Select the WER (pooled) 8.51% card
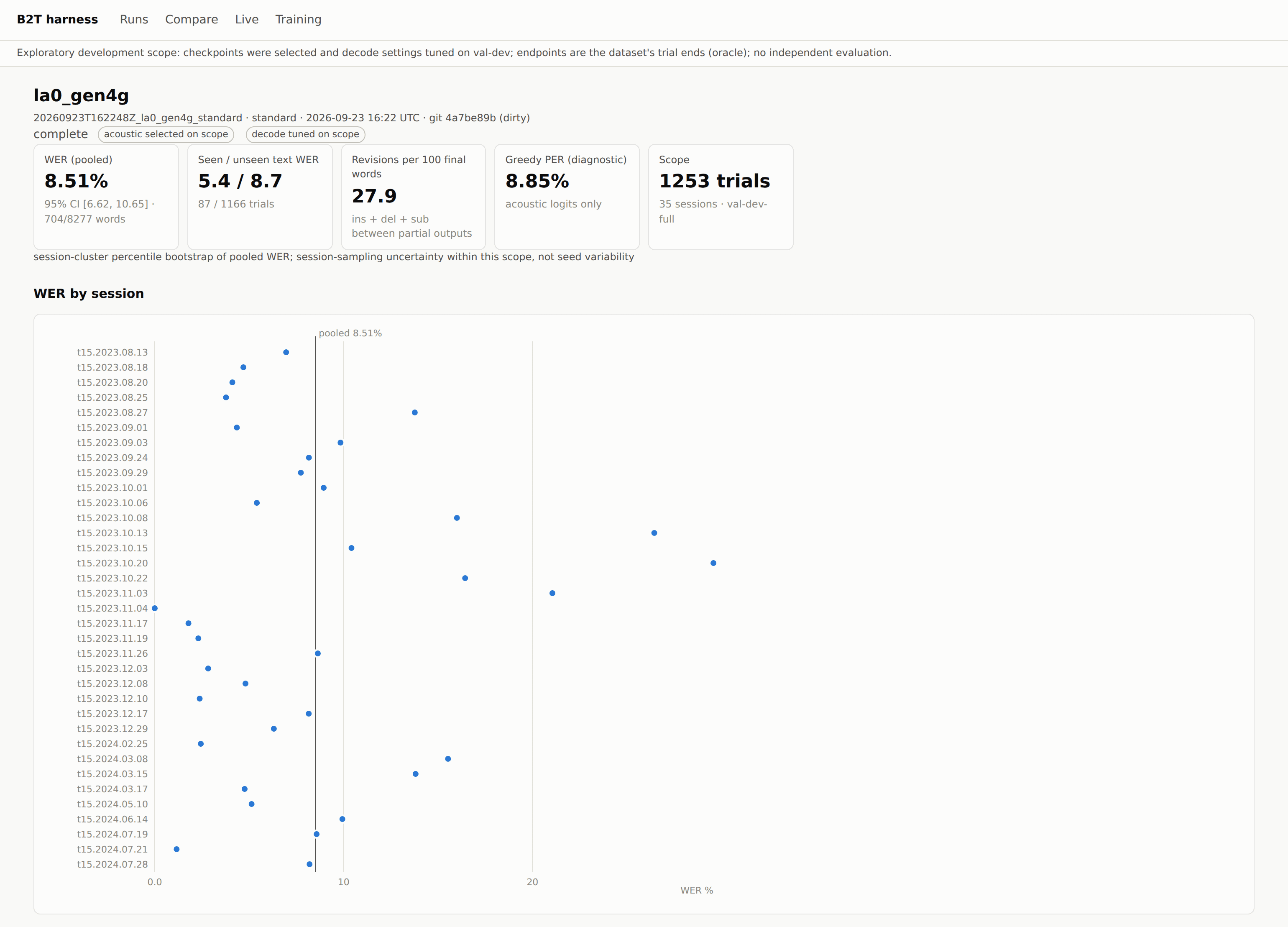Screen dimensions: 1288x927 (x=106, y=197)
